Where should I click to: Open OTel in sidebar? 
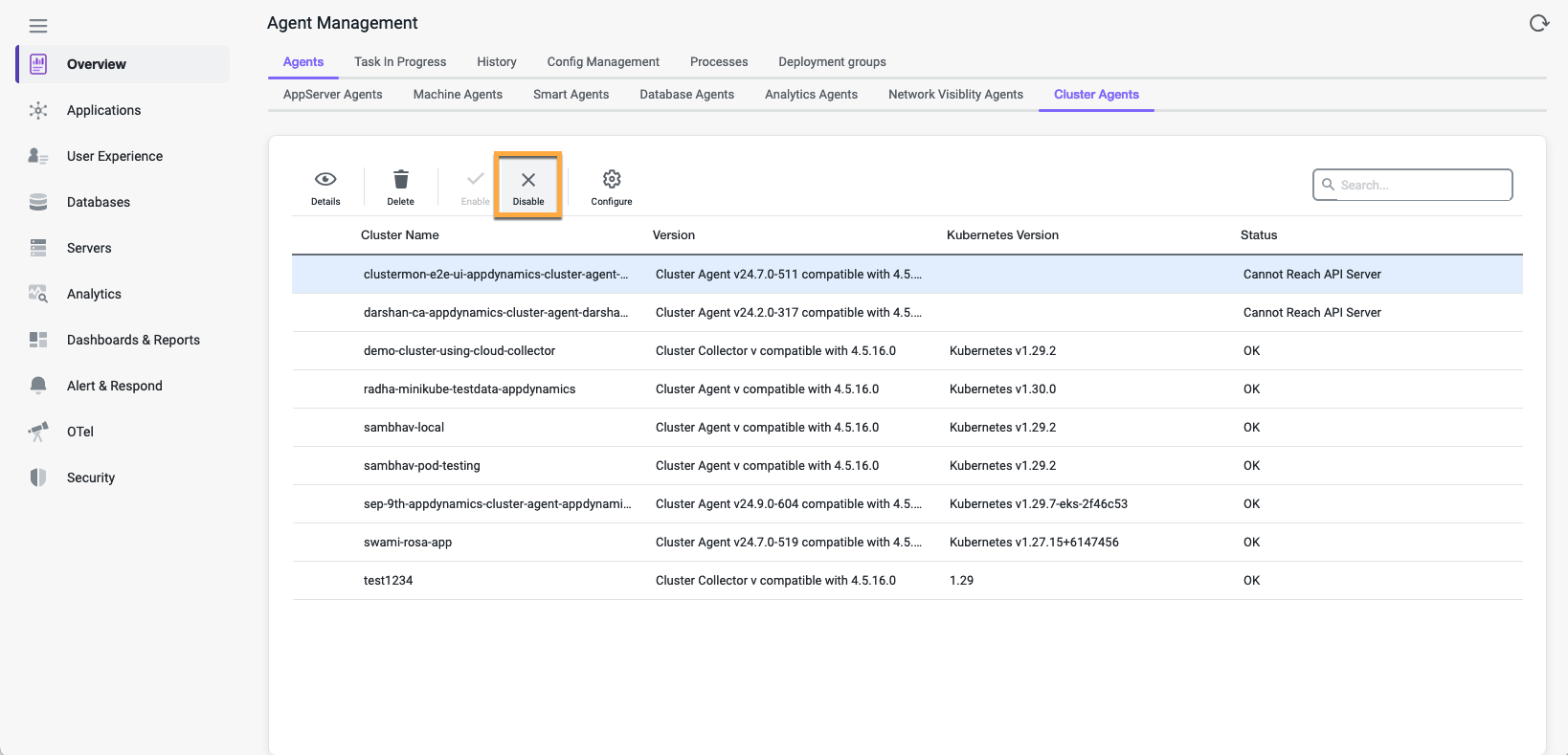click(x=123, y=432)
